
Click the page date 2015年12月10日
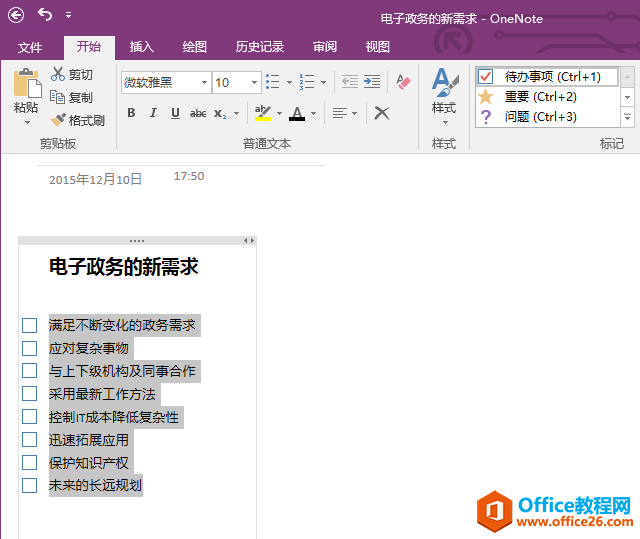95,180
